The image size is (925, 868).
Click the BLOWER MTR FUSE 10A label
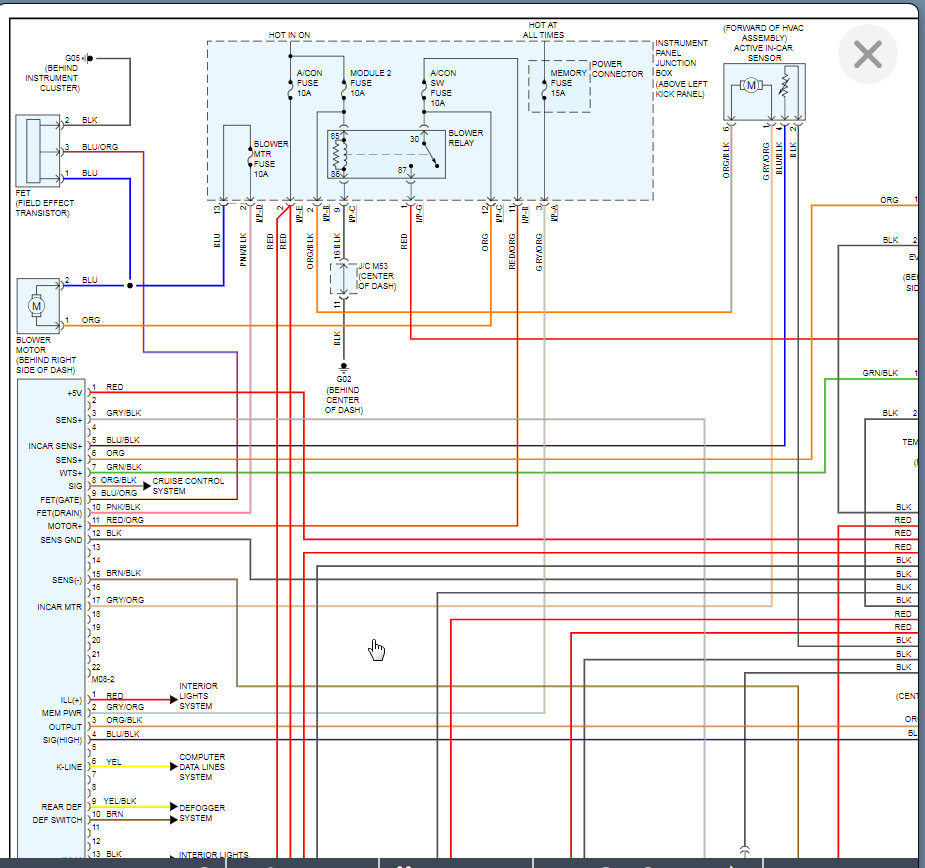coord(271,159)
